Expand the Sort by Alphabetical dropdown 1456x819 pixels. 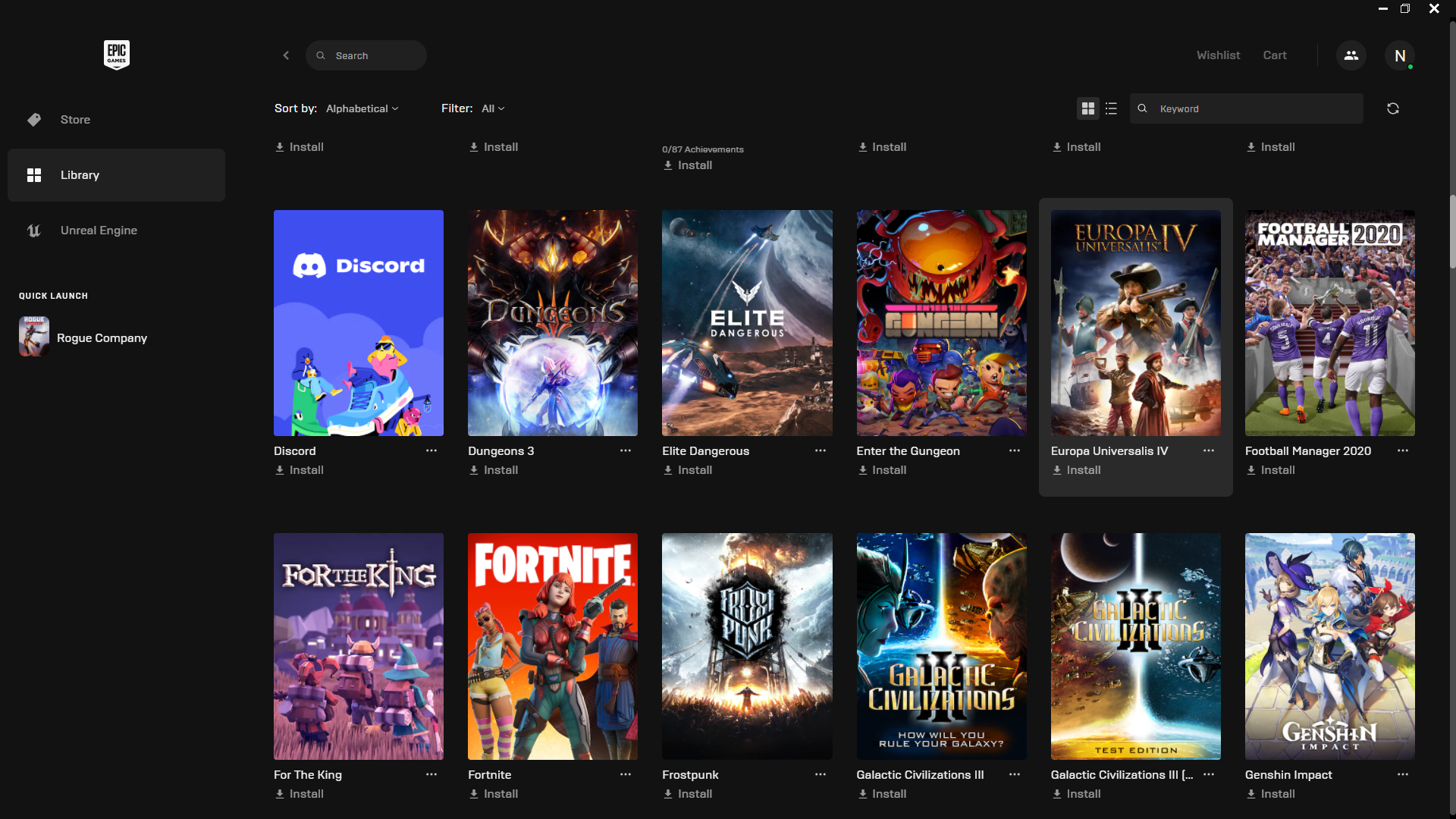tap(362, 108)
